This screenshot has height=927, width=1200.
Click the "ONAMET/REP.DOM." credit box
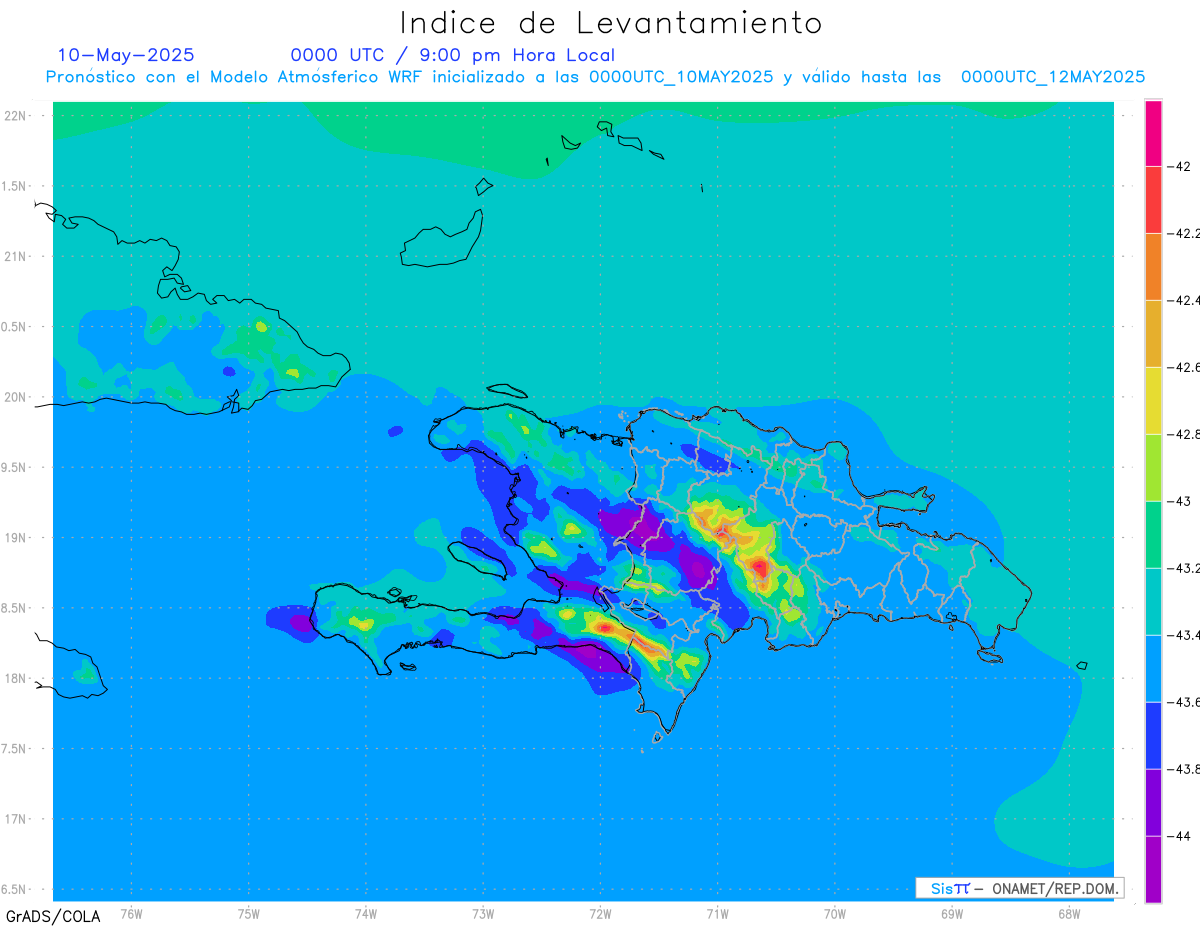[1019, 888]
